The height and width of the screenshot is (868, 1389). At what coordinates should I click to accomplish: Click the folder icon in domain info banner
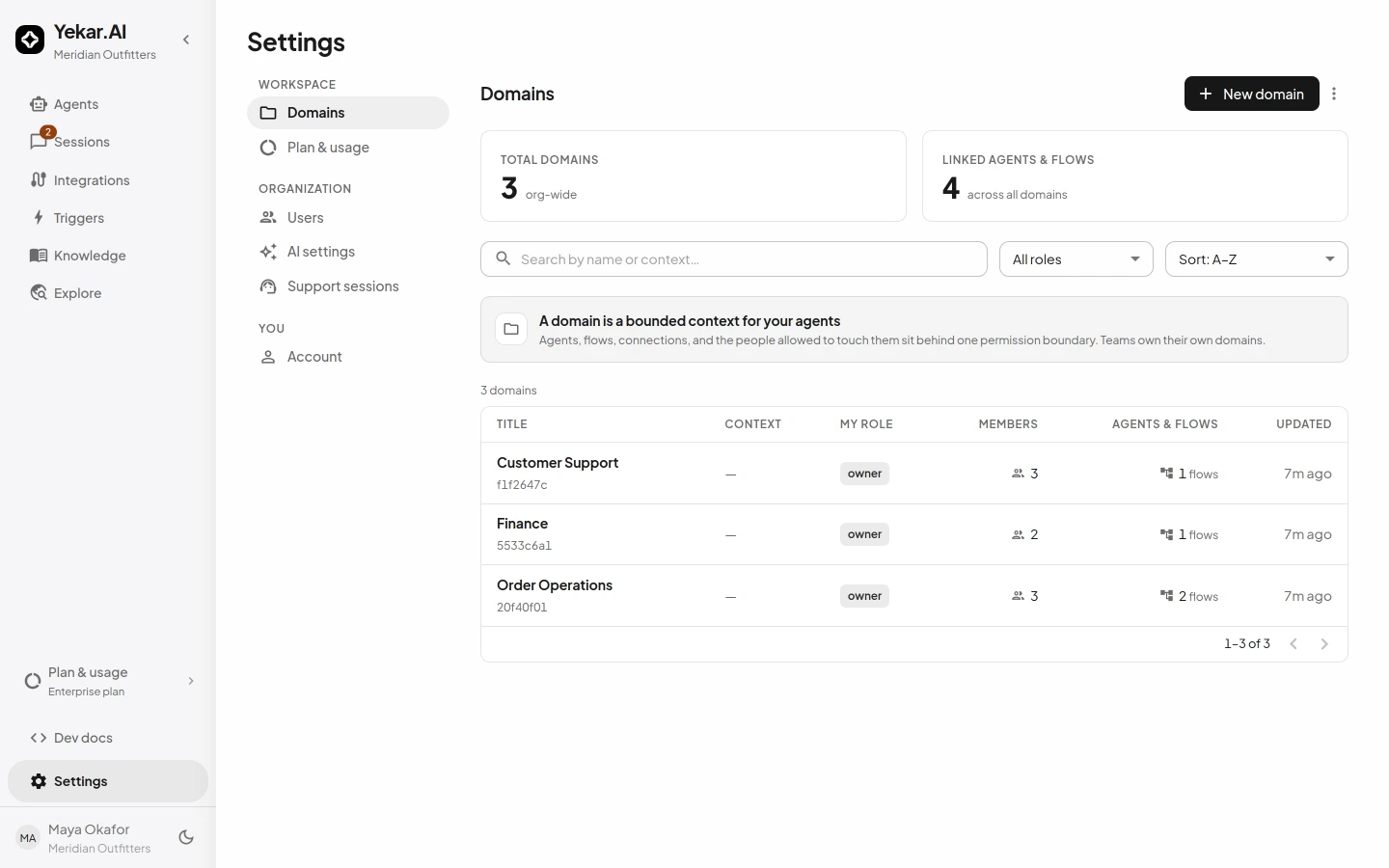tap(511, 329)
